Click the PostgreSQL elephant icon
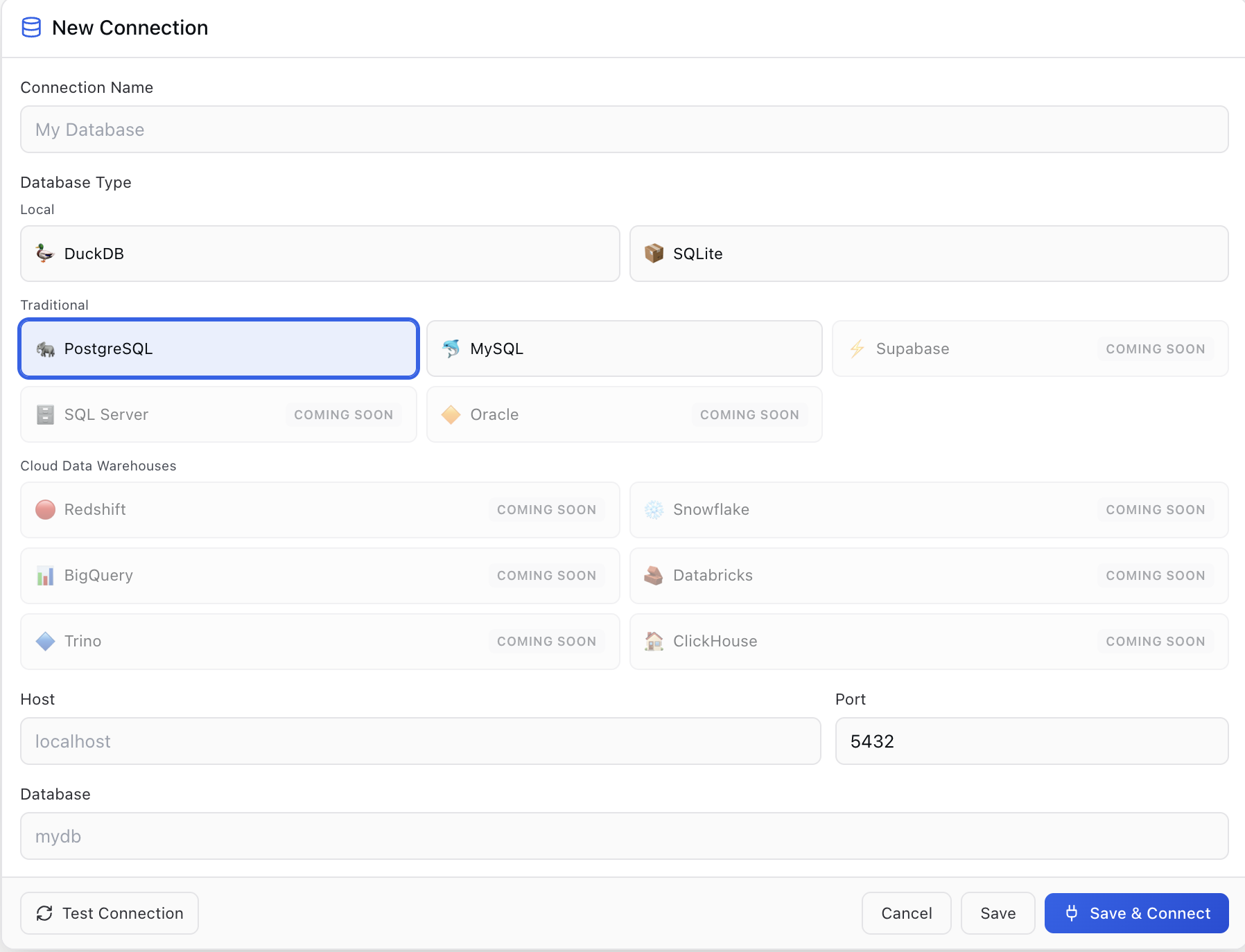1245x952 pixels. coord(44,349)
